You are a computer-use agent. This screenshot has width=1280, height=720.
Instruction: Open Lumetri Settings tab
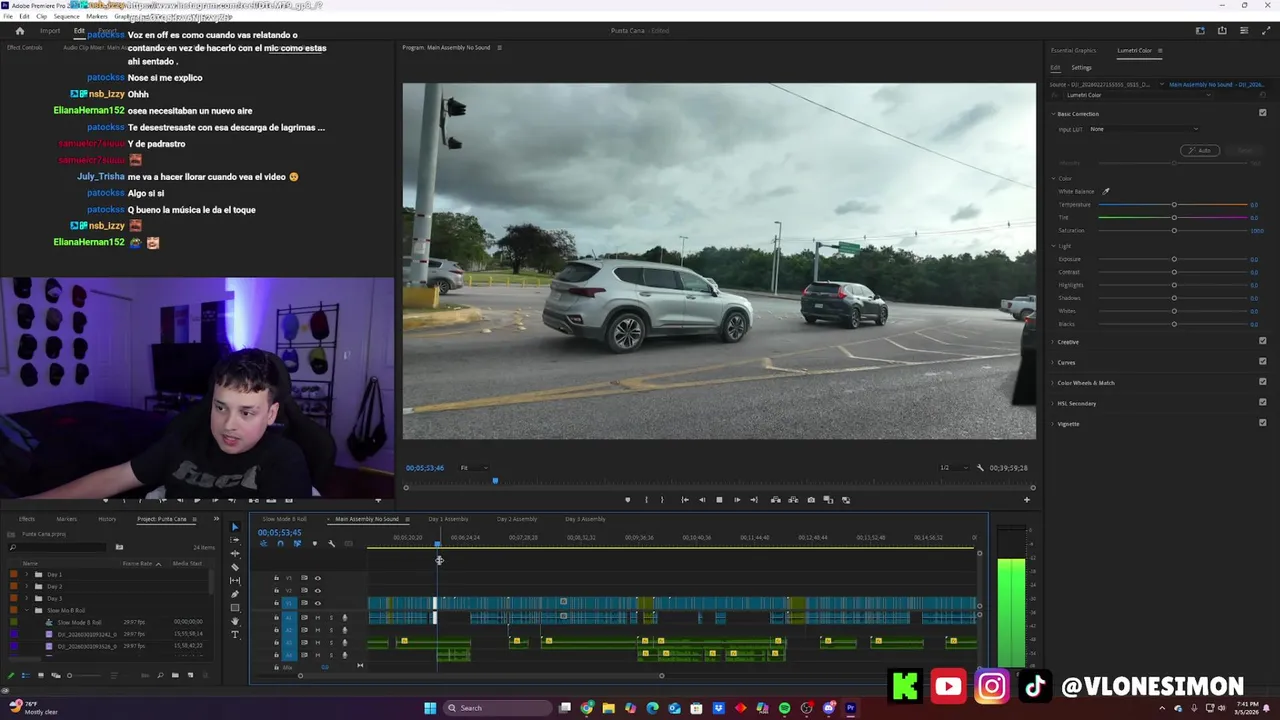pos(1081,68)
